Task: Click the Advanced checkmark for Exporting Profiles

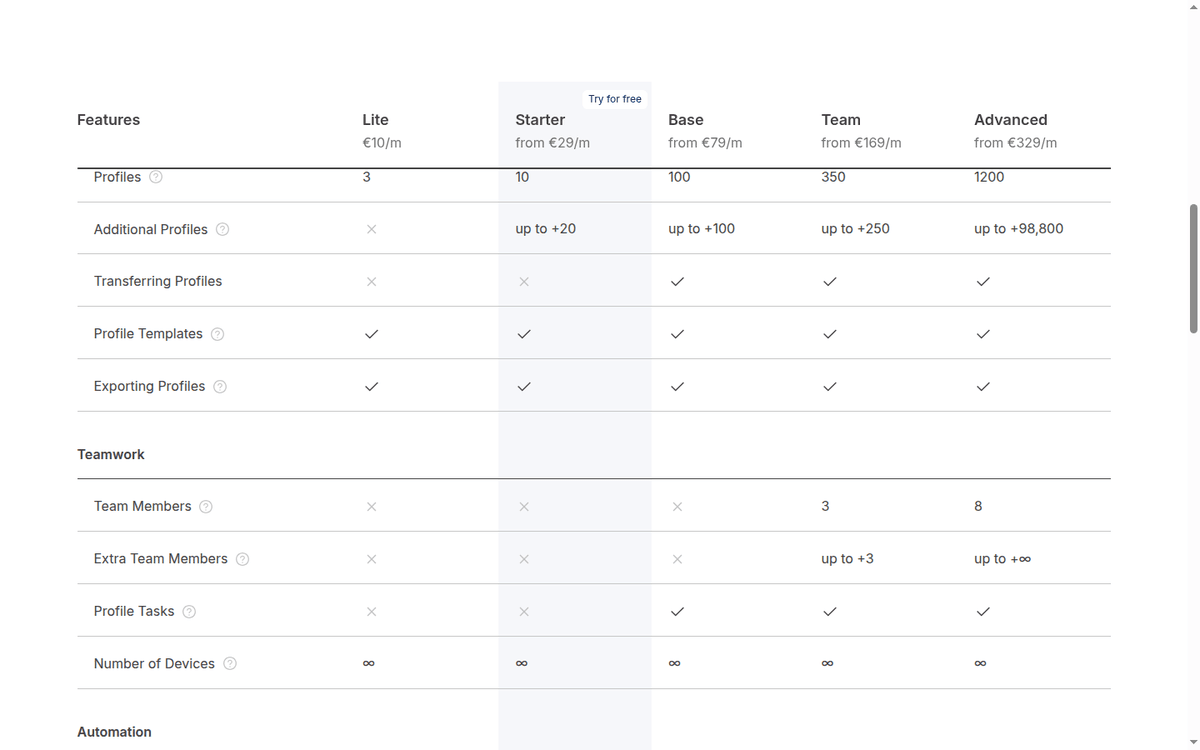Action: [x=983, y=386]
